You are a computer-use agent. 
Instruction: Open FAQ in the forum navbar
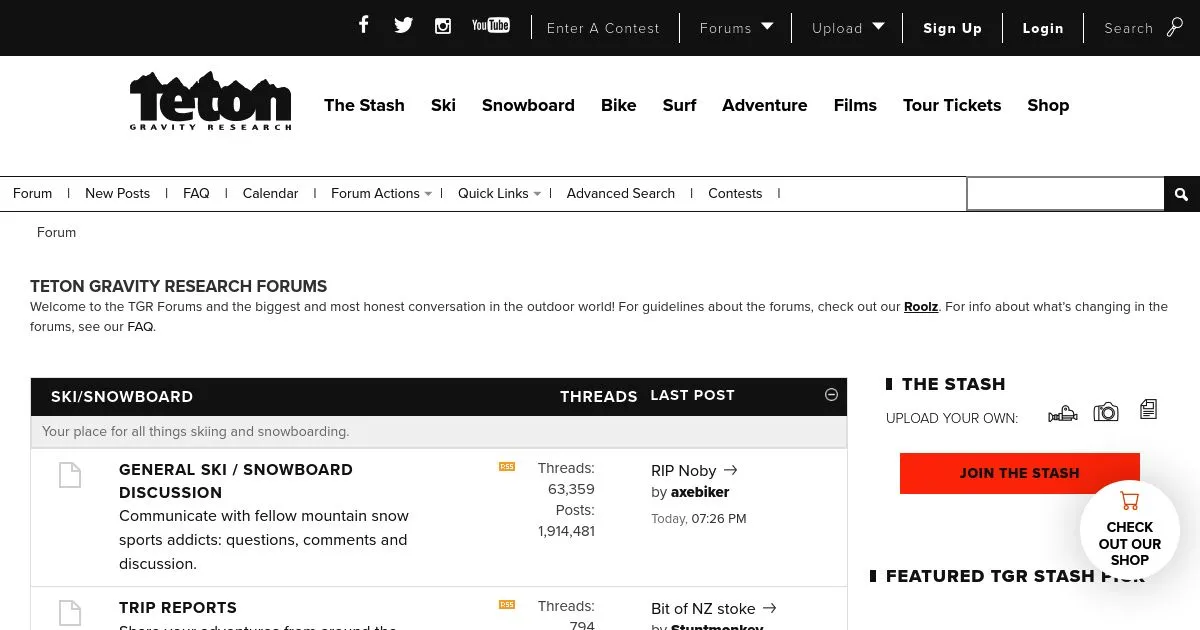pos(196,194)
